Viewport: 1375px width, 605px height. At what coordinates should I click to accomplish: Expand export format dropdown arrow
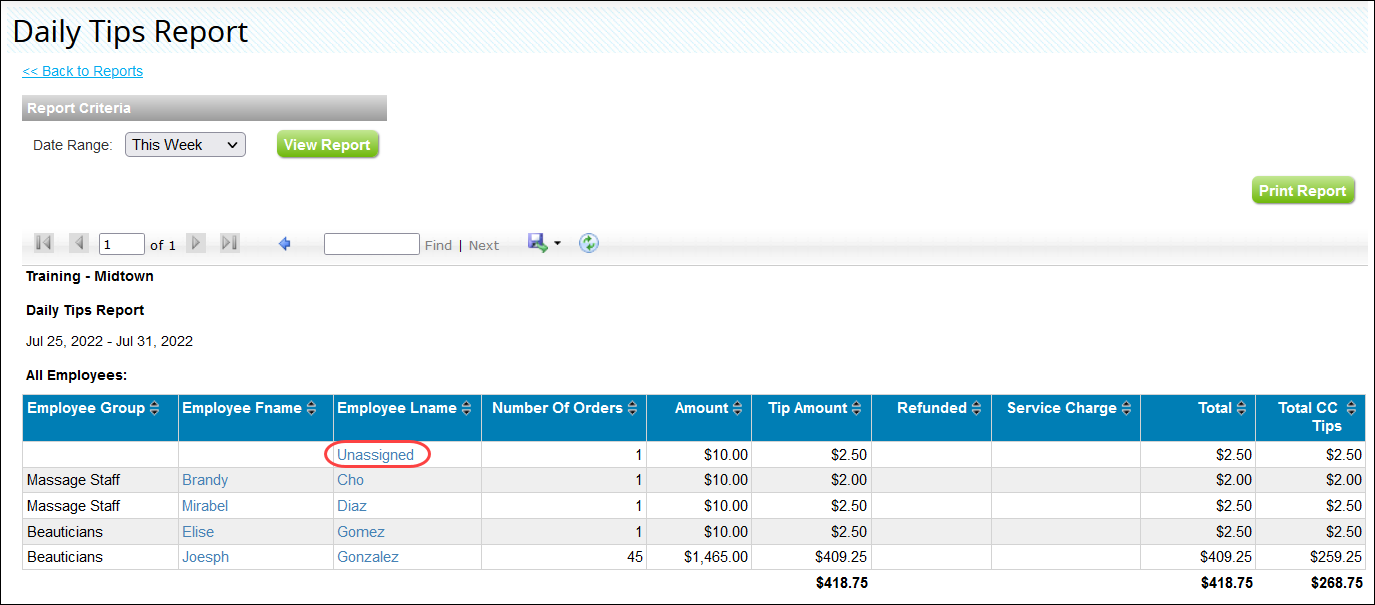point(557,243)
